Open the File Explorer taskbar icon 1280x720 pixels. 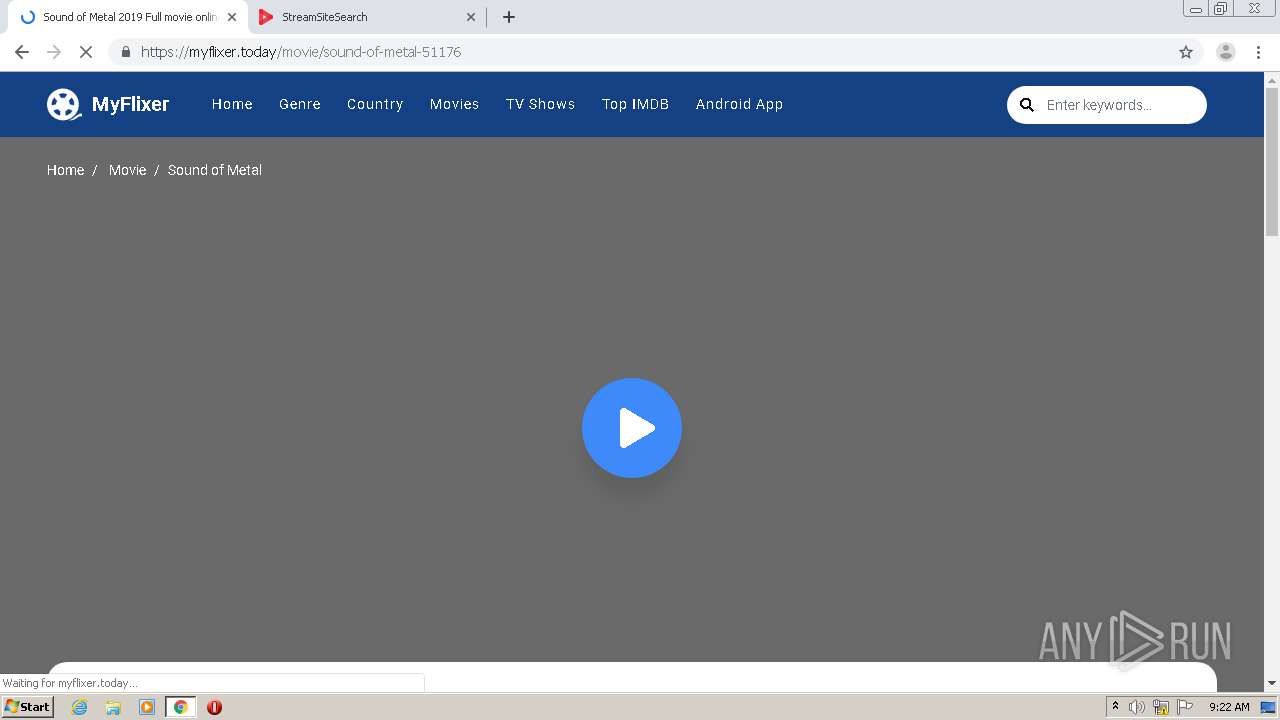point(113,707)
